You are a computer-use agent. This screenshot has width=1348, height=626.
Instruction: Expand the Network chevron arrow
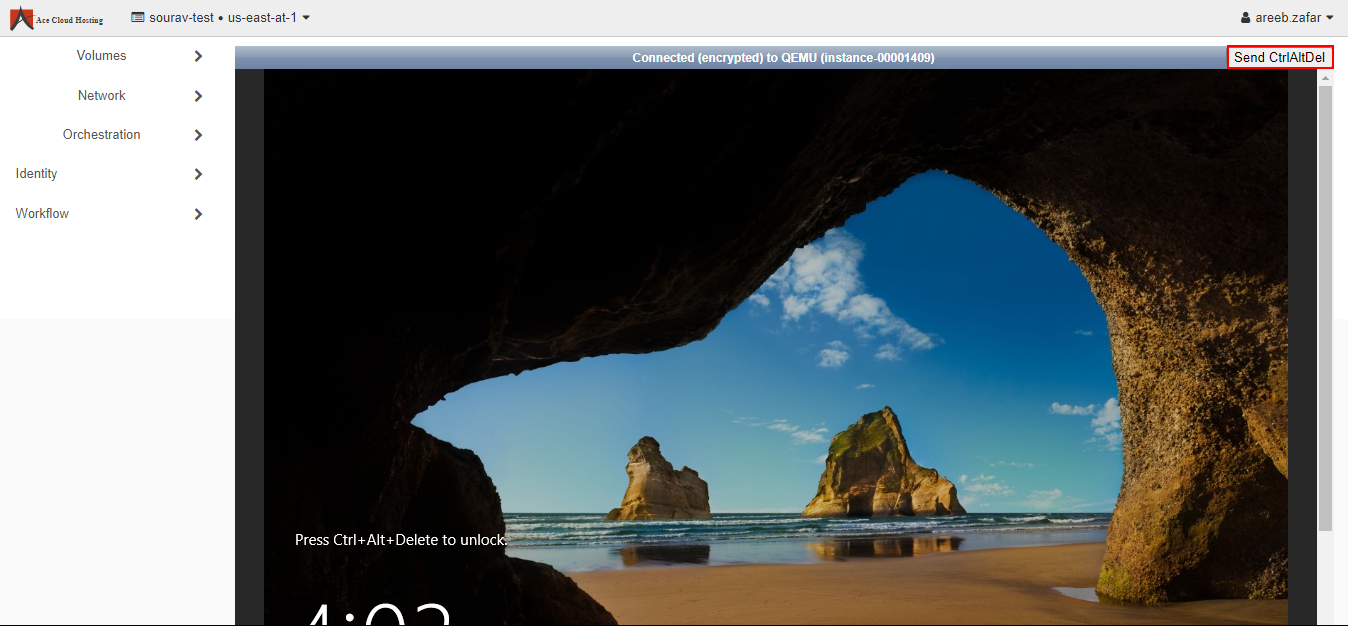[198, 96]
